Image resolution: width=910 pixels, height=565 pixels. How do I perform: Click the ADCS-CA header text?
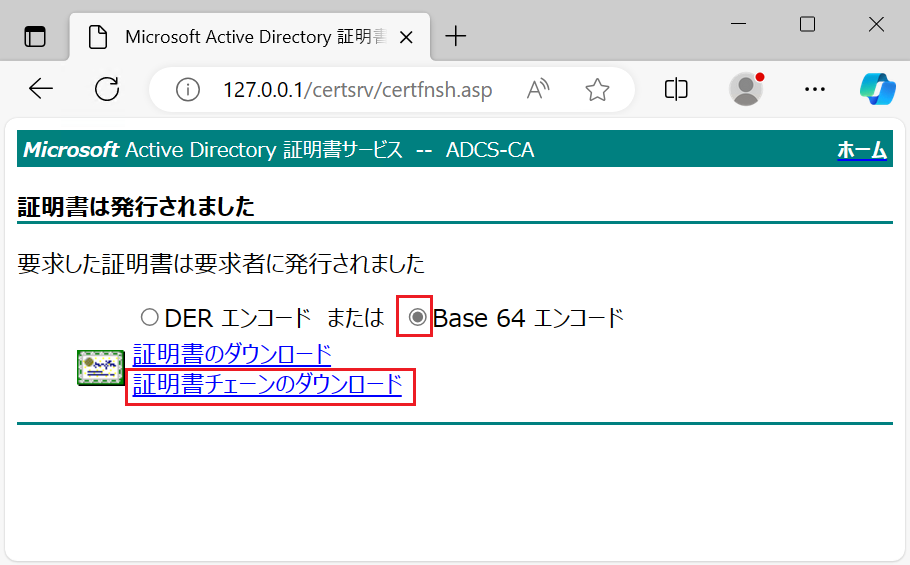[x=490, y=150]
